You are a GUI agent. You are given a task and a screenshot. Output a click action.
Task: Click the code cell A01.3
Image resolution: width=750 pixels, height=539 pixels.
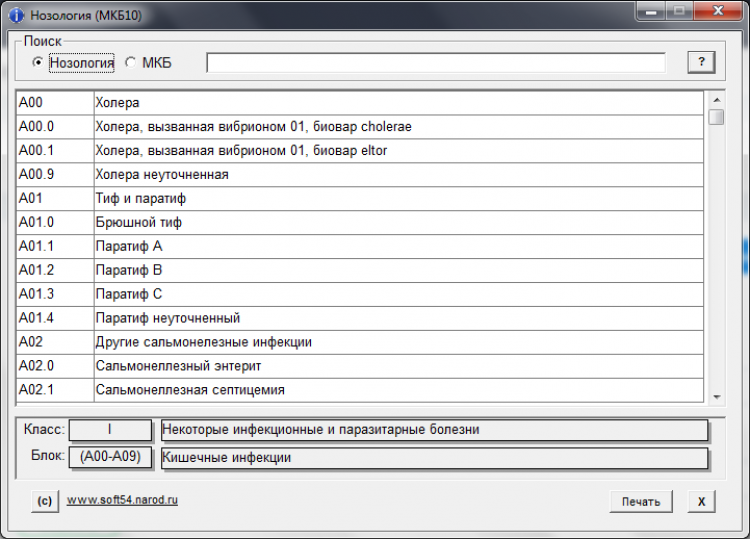(55, 294)
